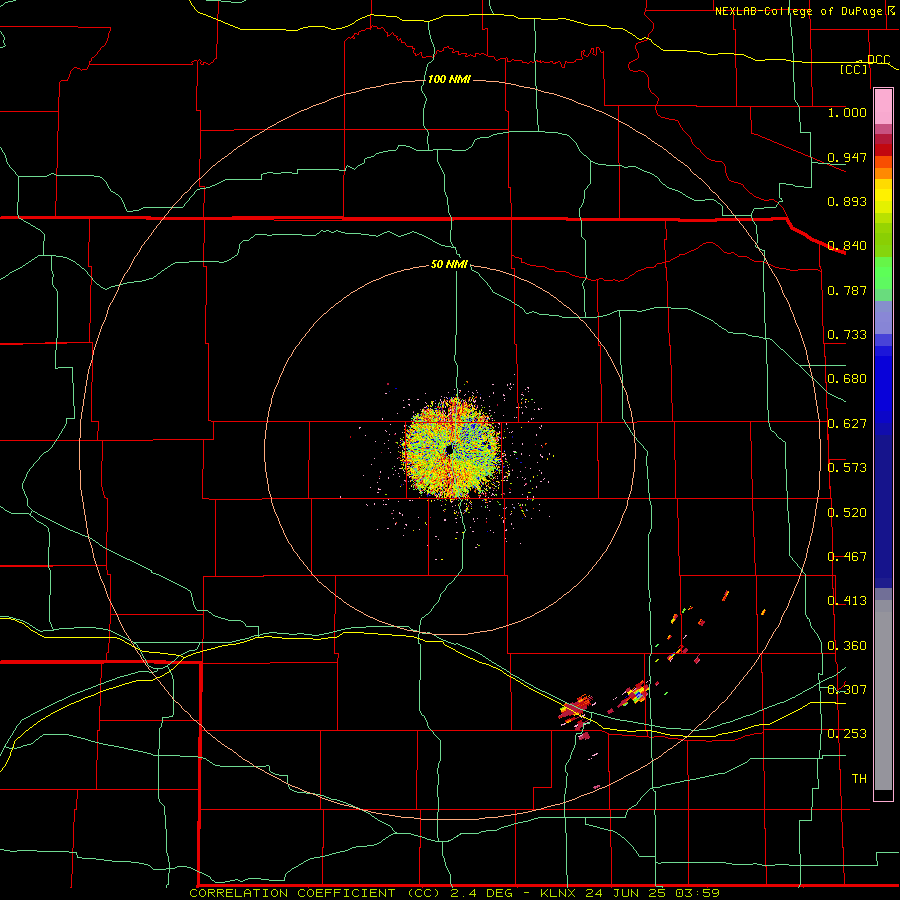The image size is (900, 900).
Task: Select the 0.840 scale value
Action: (847, 246)
